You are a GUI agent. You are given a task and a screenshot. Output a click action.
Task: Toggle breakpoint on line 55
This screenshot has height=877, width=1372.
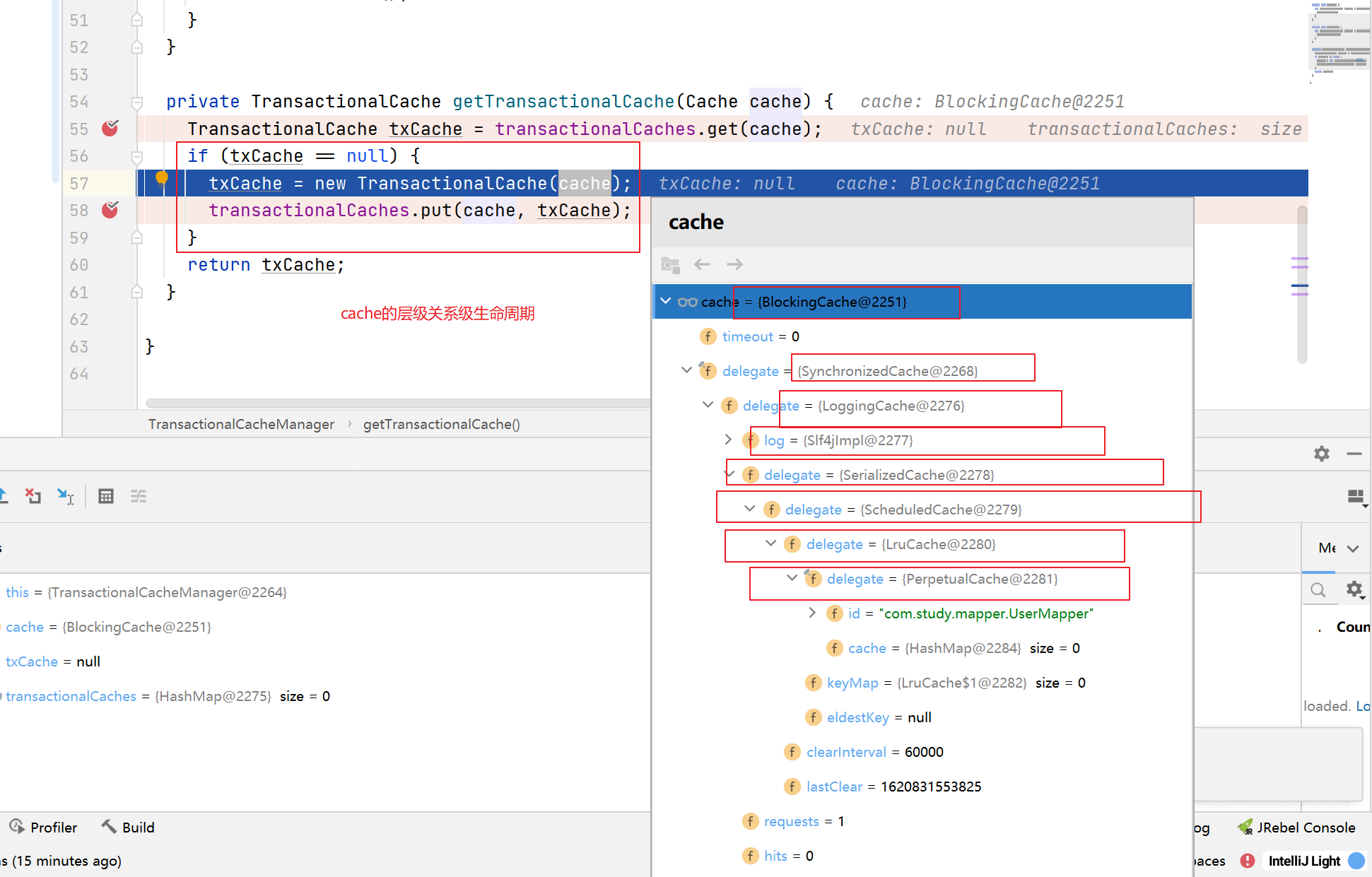point(110,129)
